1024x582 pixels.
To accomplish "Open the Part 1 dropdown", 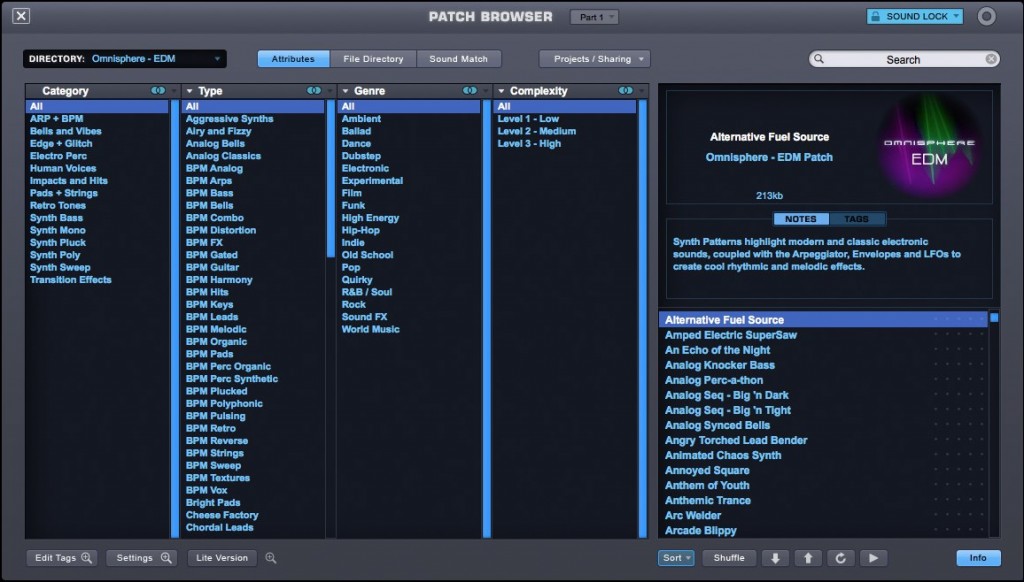I will (594, 17).
